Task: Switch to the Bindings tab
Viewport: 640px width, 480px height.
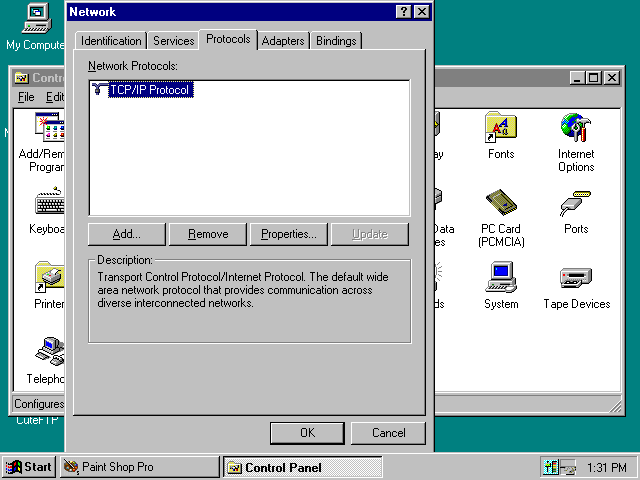Action: 336,41
